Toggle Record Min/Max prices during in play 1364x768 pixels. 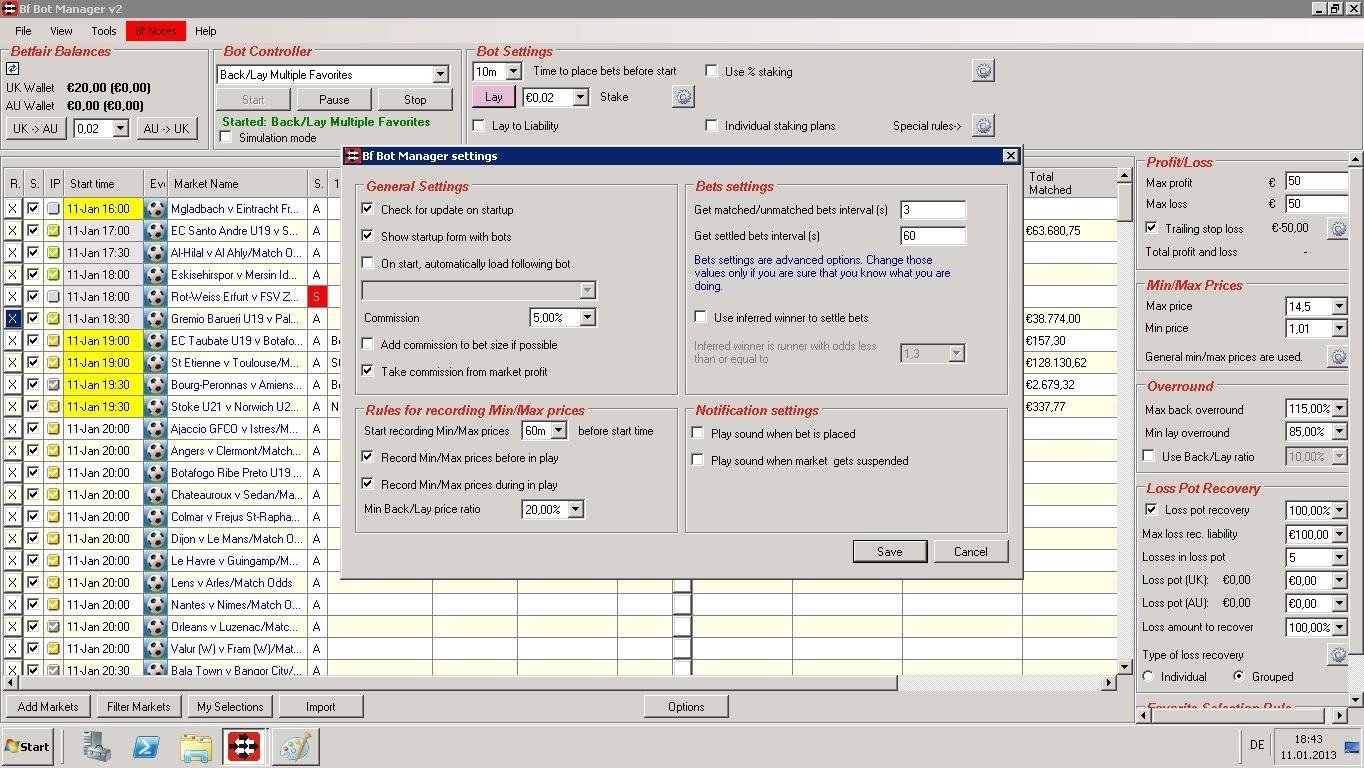[x=368, y=485]
